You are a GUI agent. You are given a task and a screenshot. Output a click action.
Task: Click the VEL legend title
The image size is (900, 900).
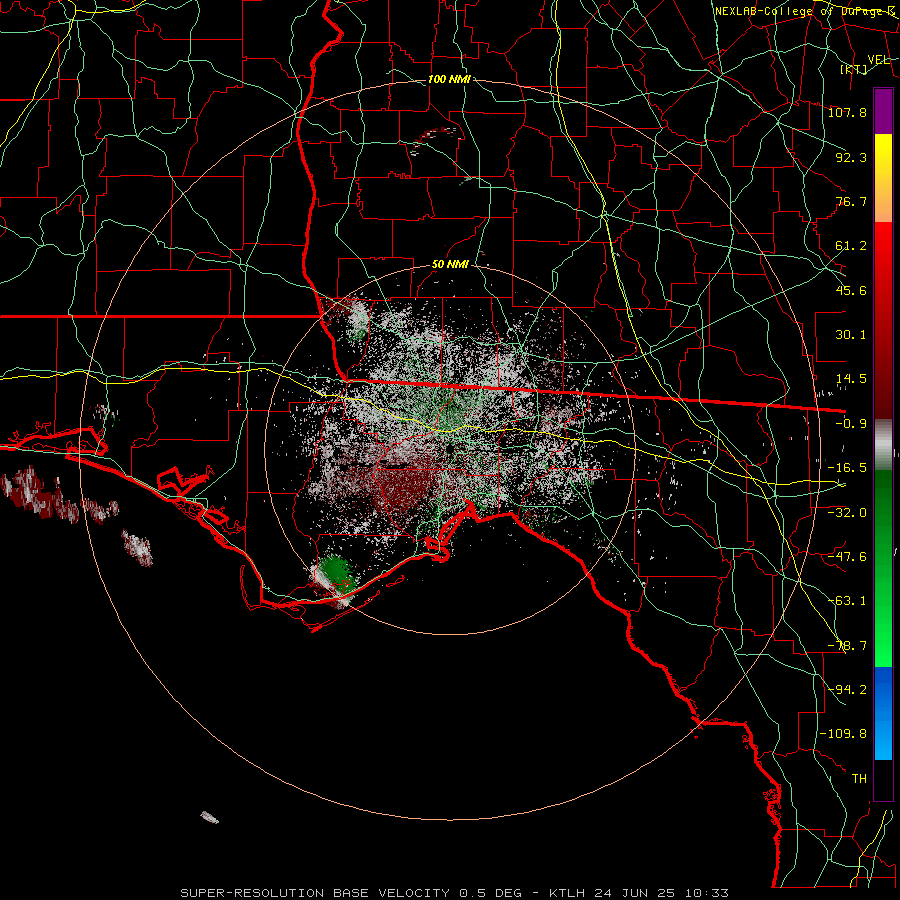(x=878, y=60)
